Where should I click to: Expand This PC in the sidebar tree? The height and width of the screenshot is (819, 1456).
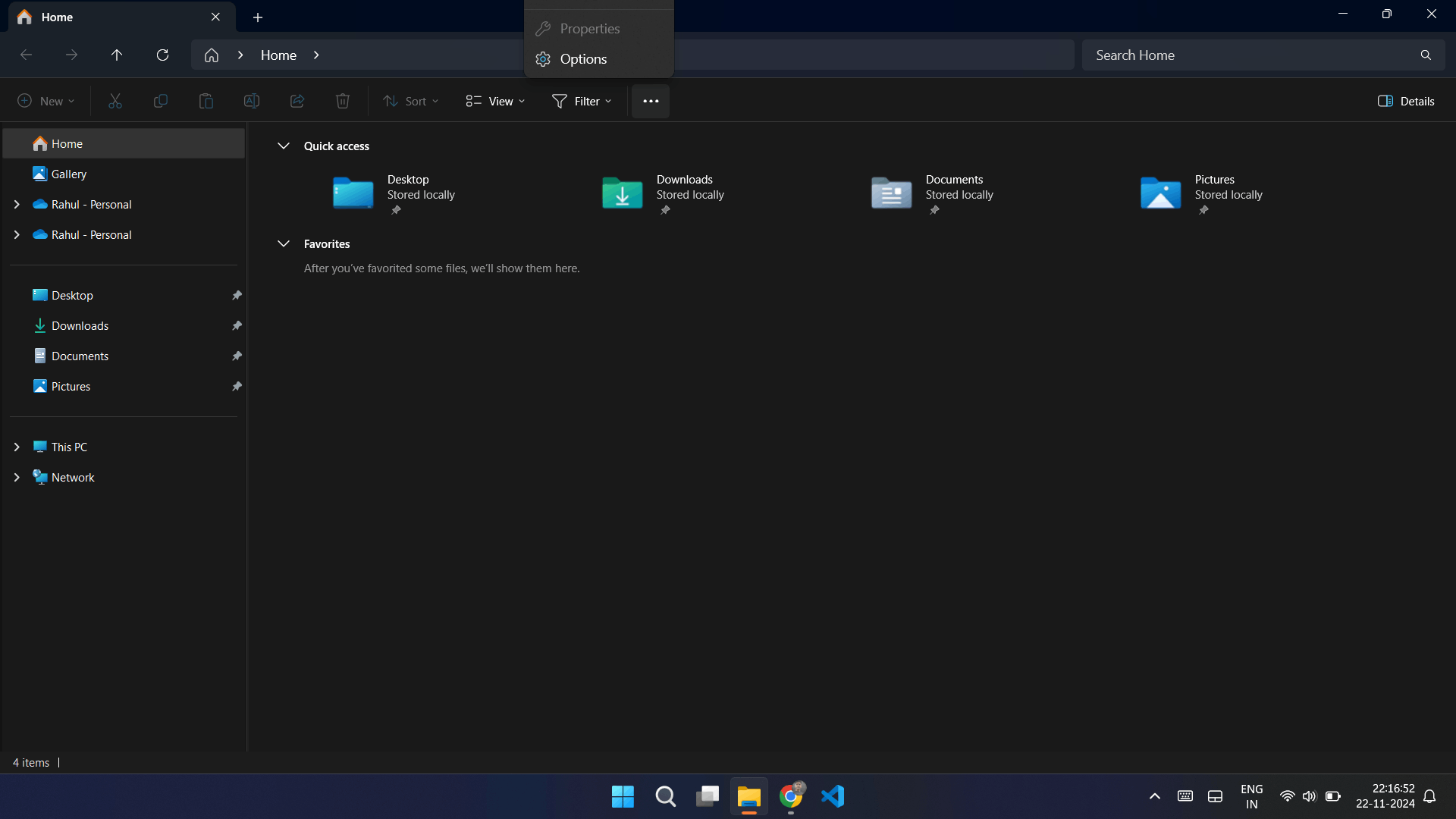click(17, 447)
